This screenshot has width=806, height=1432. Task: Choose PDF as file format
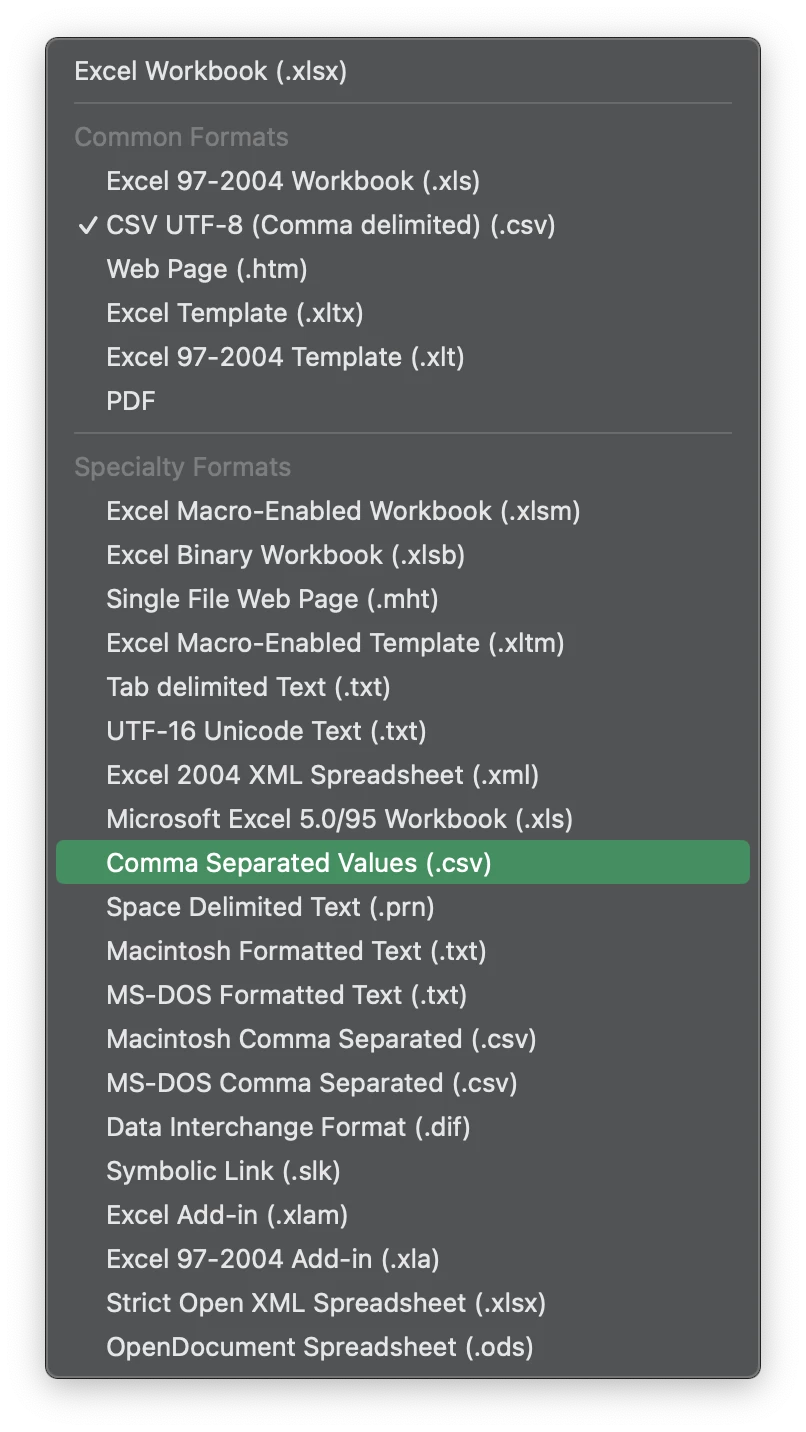click(403, 401)
